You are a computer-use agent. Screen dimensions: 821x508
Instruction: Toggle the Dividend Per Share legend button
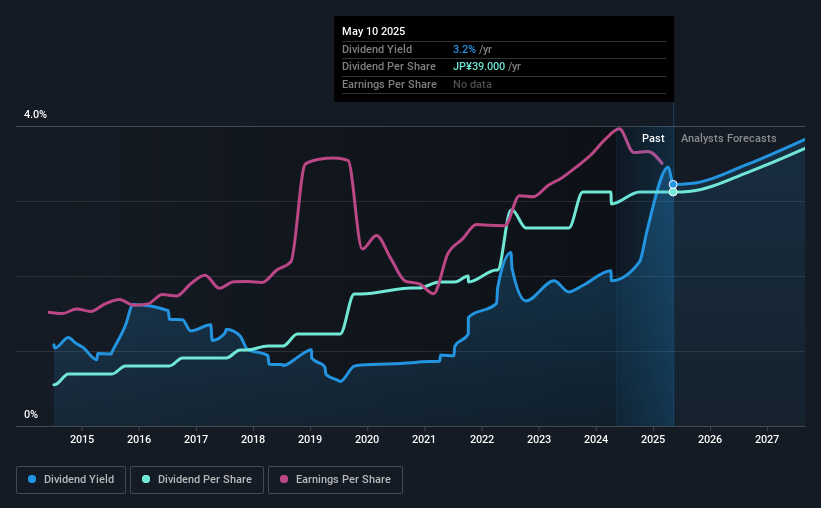[x=197, y=480]
